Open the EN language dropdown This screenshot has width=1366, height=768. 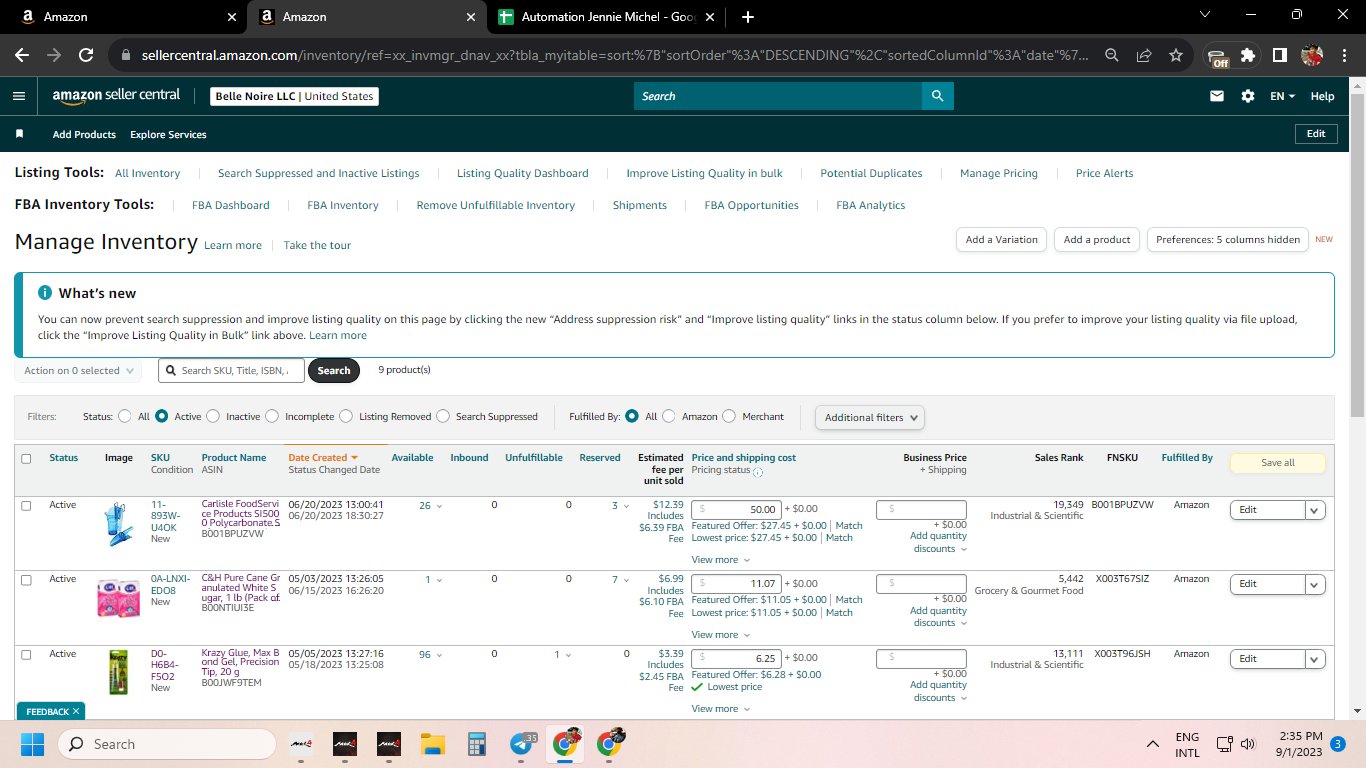point(1283,96)
